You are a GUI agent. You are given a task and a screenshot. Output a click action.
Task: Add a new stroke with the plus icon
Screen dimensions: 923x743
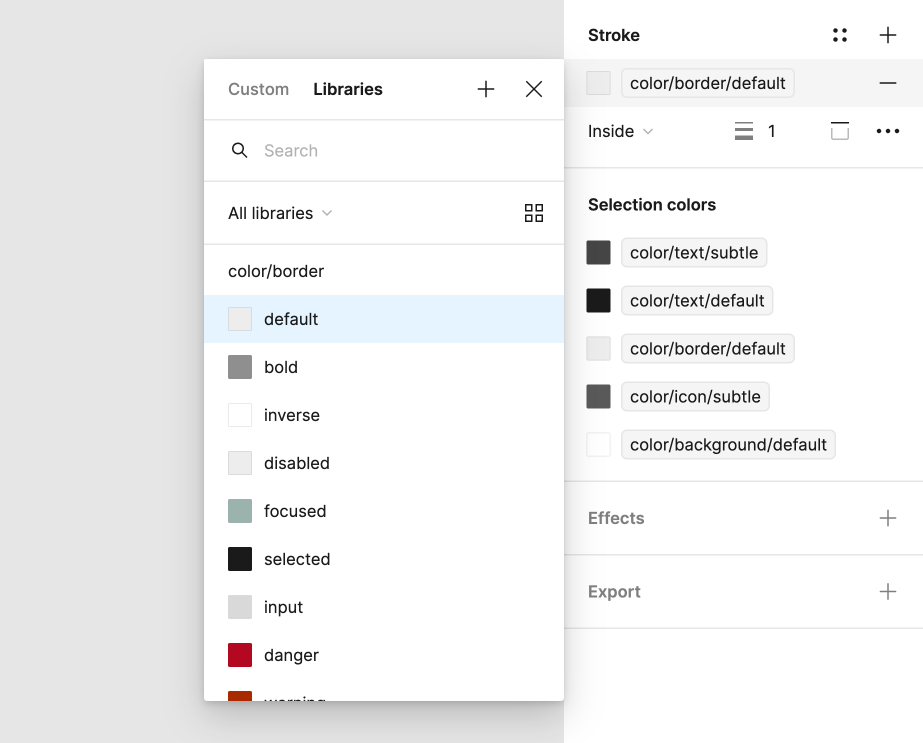[x=888, y=35]
